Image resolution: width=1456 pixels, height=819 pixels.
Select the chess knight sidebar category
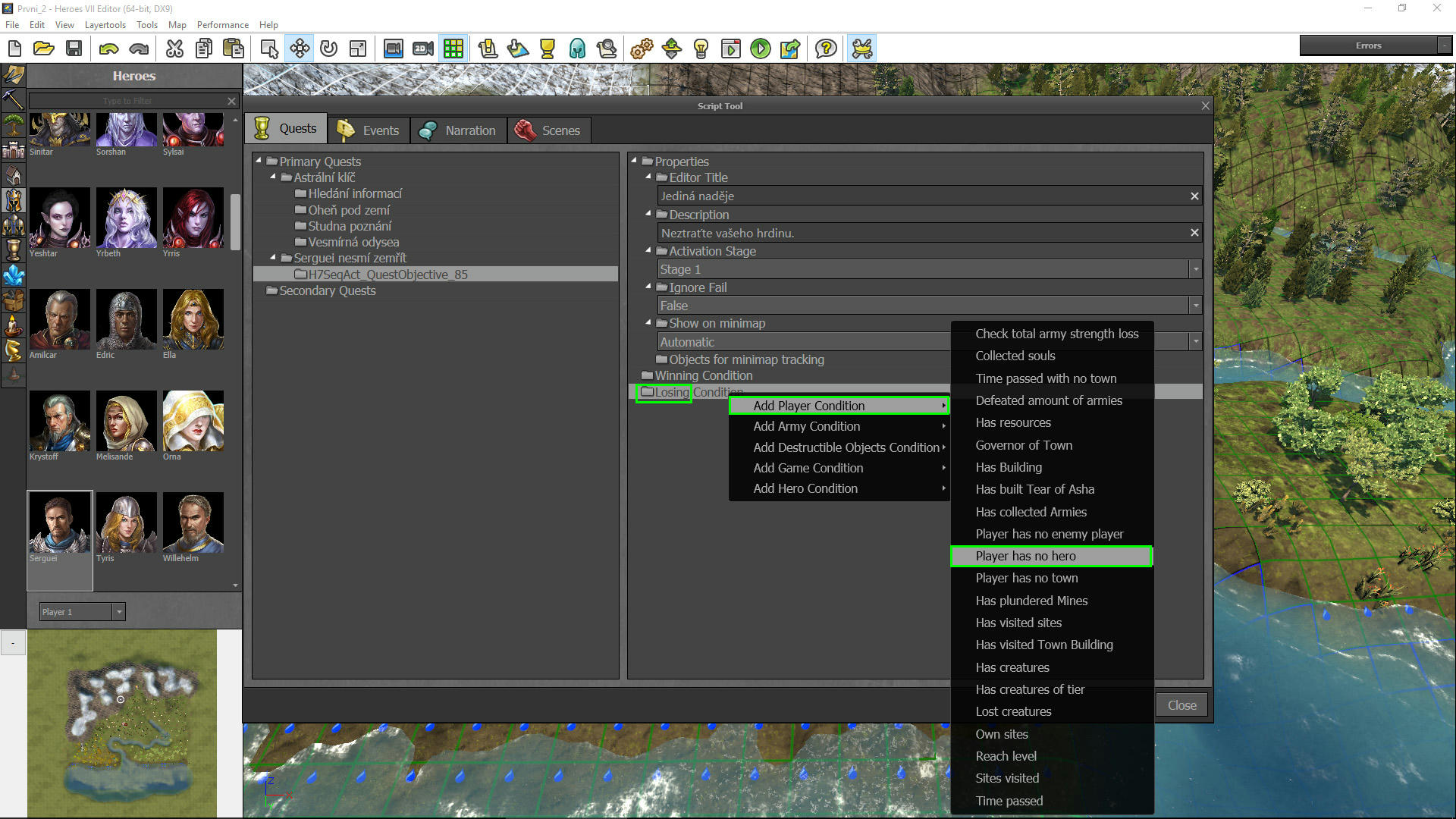[13, 350]
